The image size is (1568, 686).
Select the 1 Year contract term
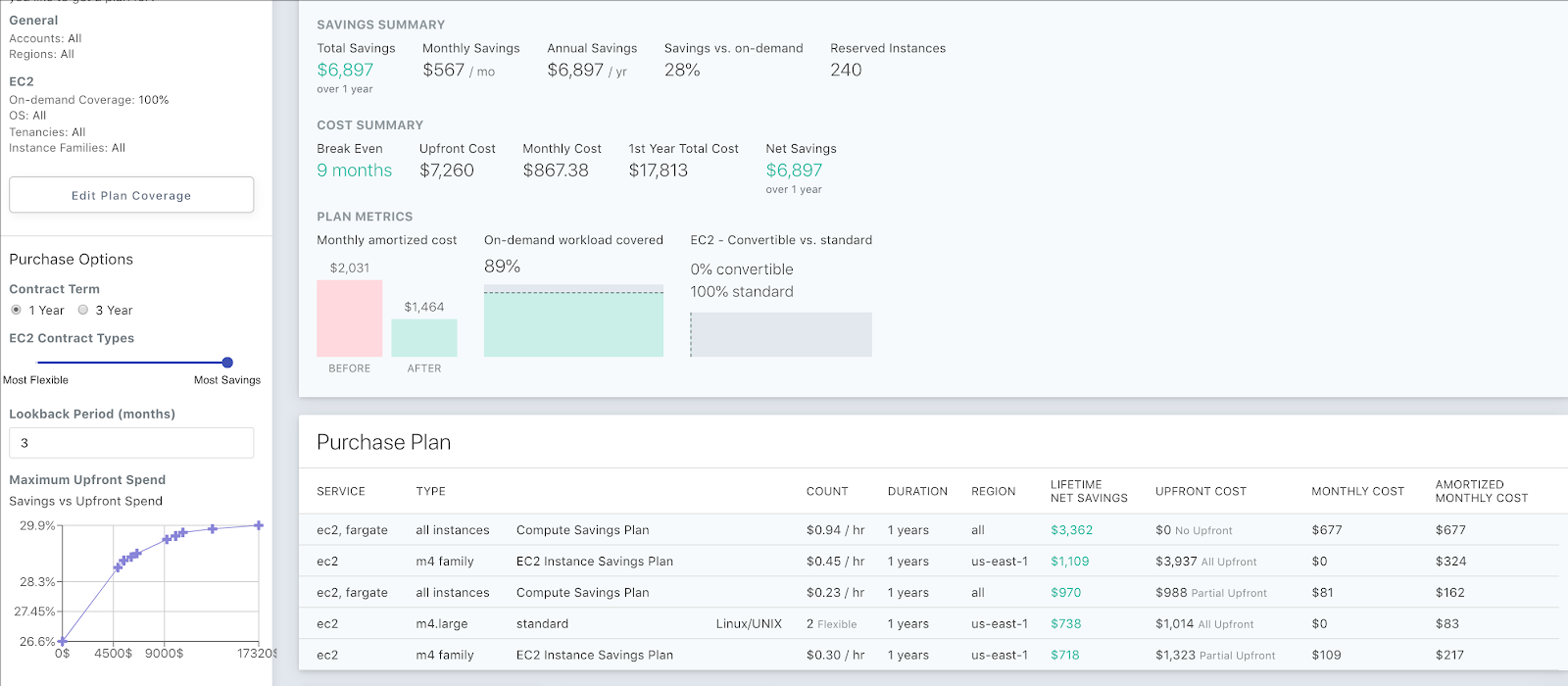point(17,310)
